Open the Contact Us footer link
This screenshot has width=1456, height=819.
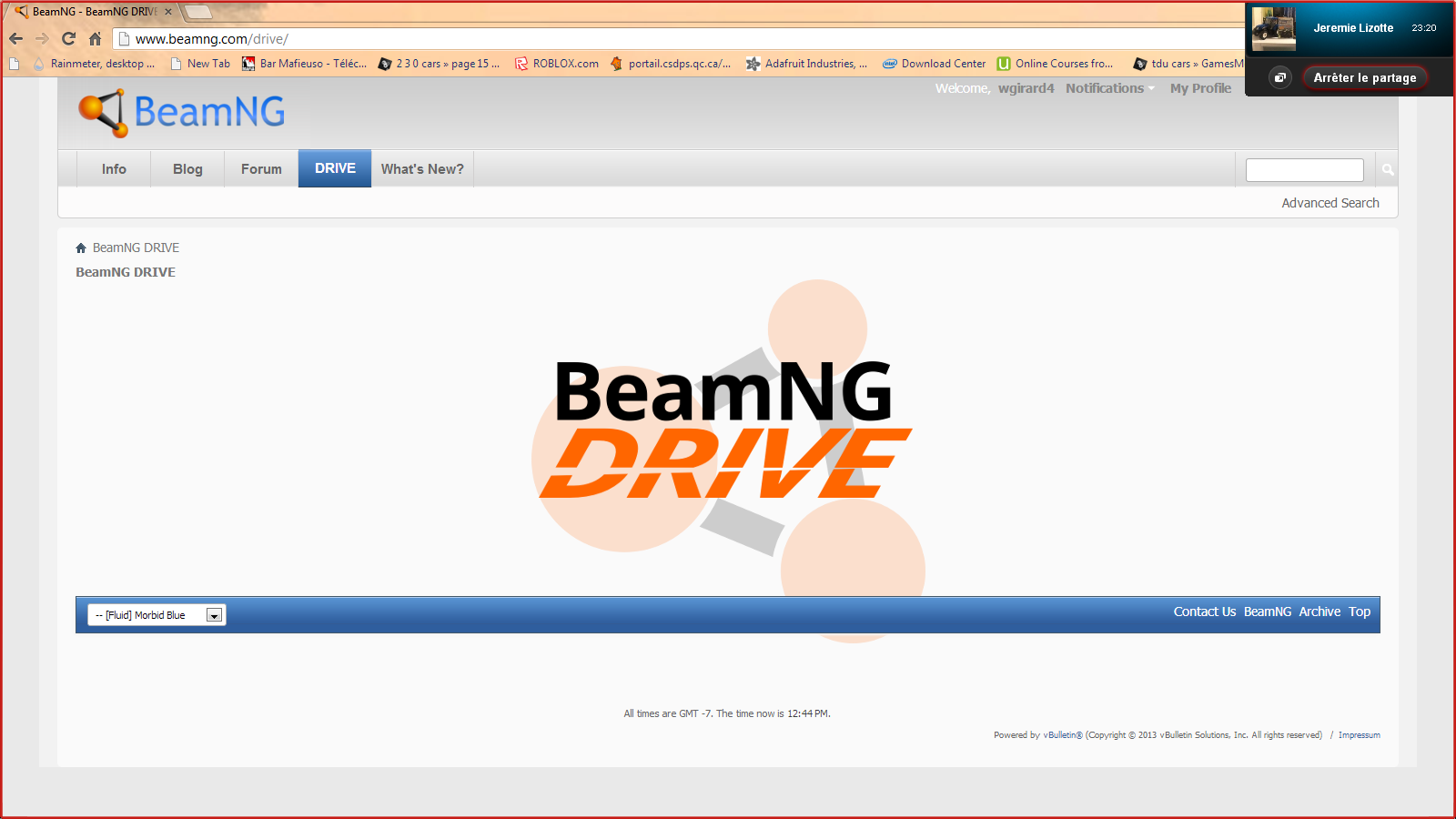(x=1205, y=612)
